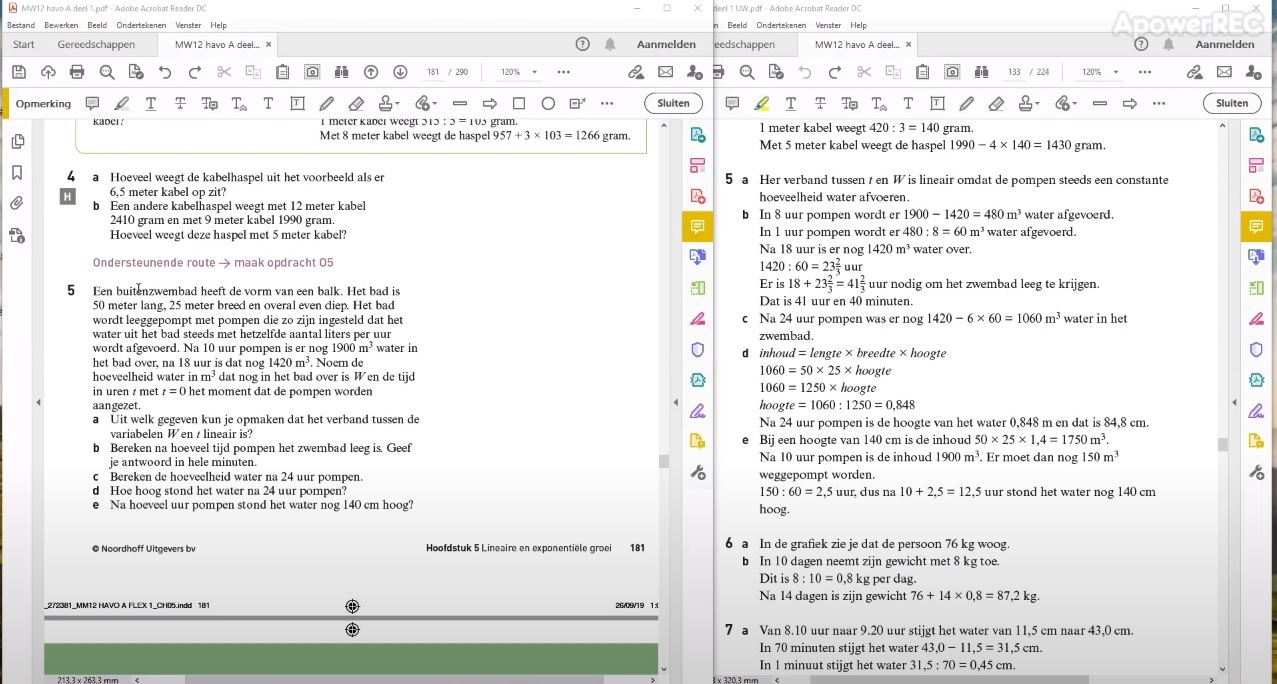This screenshot has width=1277, height=684.
Task: Pick eraser tool in left comment toolbar
Action: point(356,103)
